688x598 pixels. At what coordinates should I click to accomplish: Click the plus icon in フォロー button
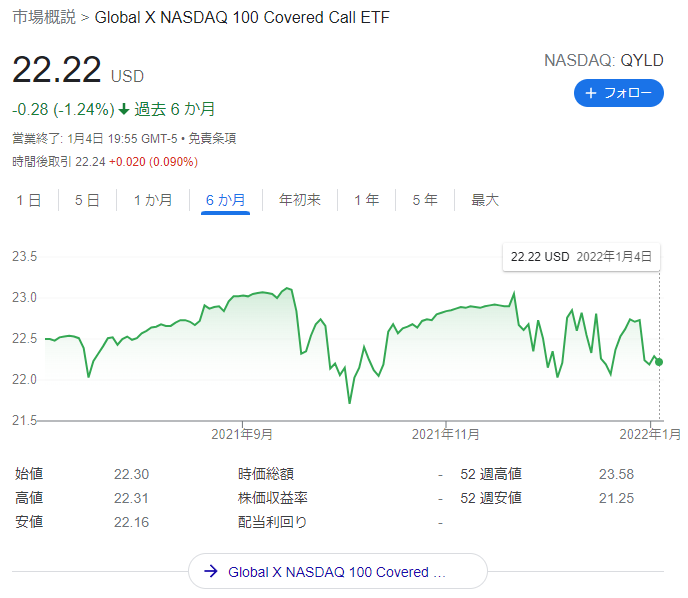click(x=591, y=93)
